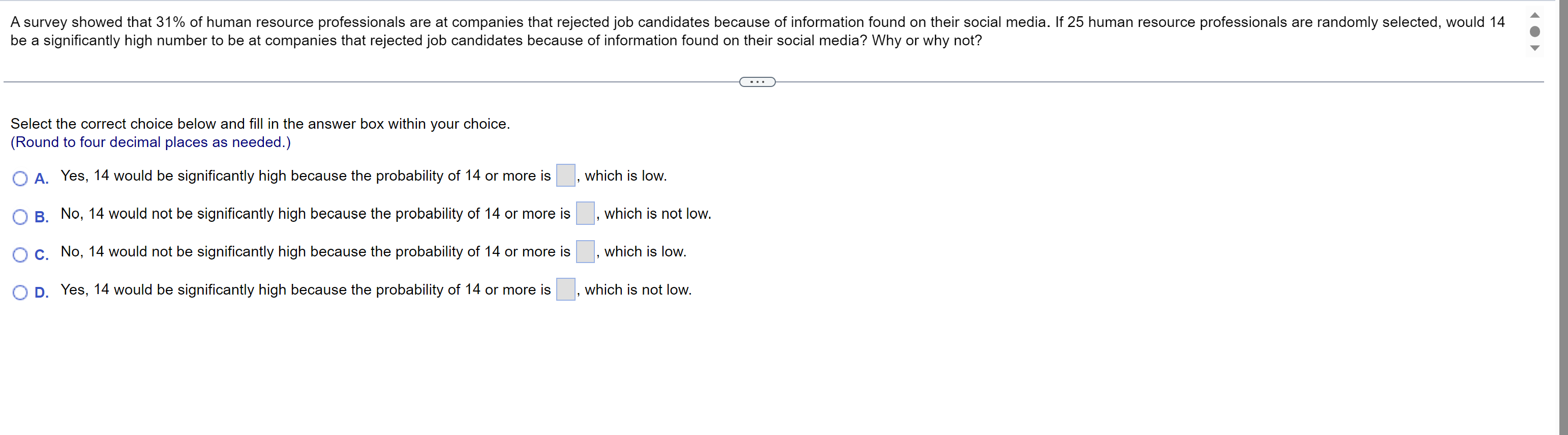Click the page's vertical scrollbar
Image resolution: width=1568 pixels, height=435 pixels.
[1563, 218]
